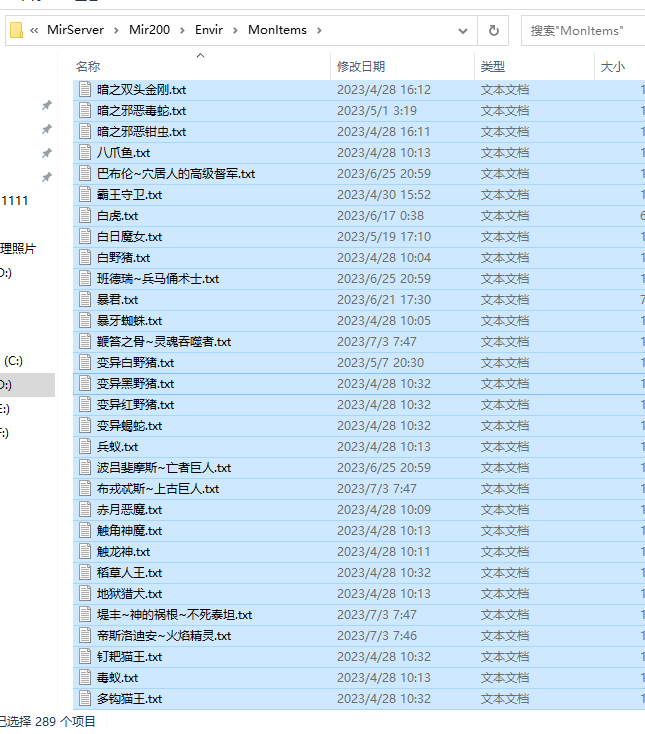The height and width of the screenshot is (734, 645).
Task: Sort by 修改日期 column header
Action: tap(361, 66)
